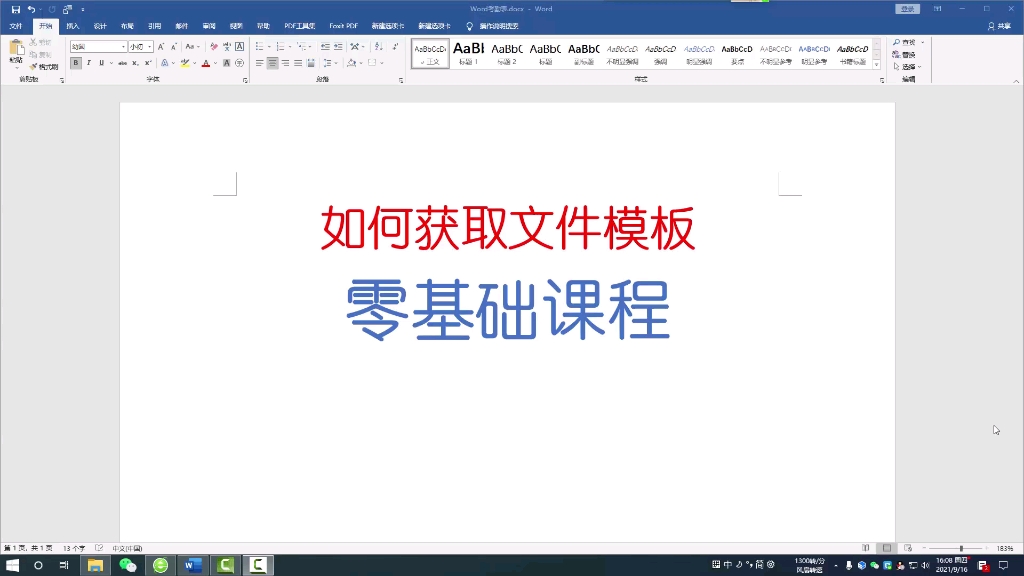Toggle Italic formatting on
Image resolution: width=1024 pixels, height=576 pixels.
click(x=89, y=61)
